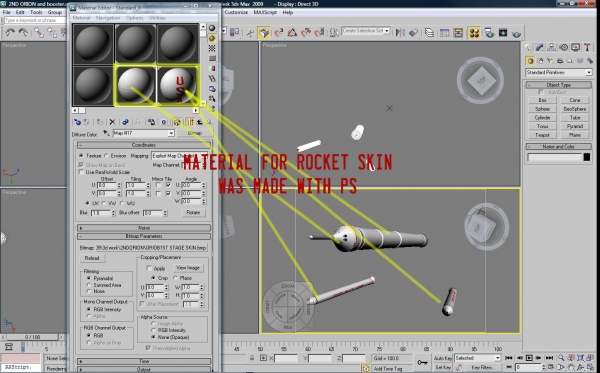Screen dimensions: 600x373
Task: Open the Display panel tab icon
Action: click(575, 47)
